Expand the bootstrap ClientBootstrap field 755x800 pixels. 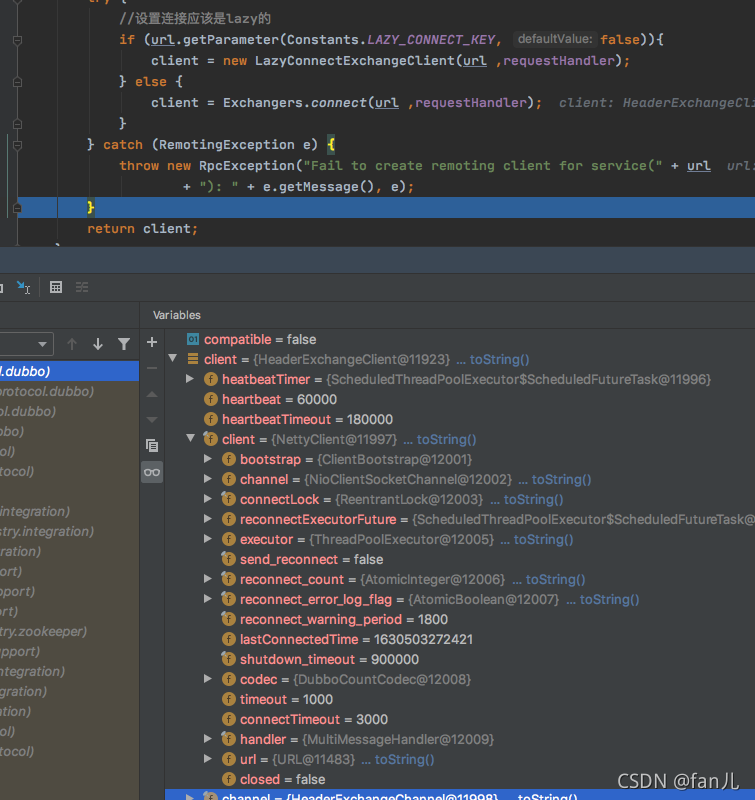click(208, 459)
